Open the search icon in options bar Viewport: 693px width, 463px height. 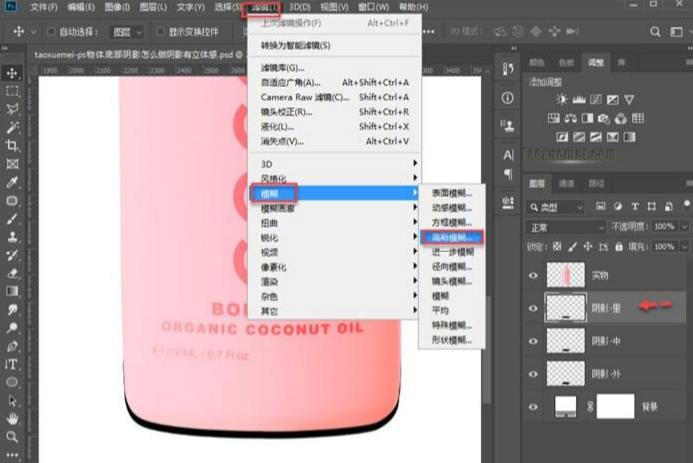655,31
